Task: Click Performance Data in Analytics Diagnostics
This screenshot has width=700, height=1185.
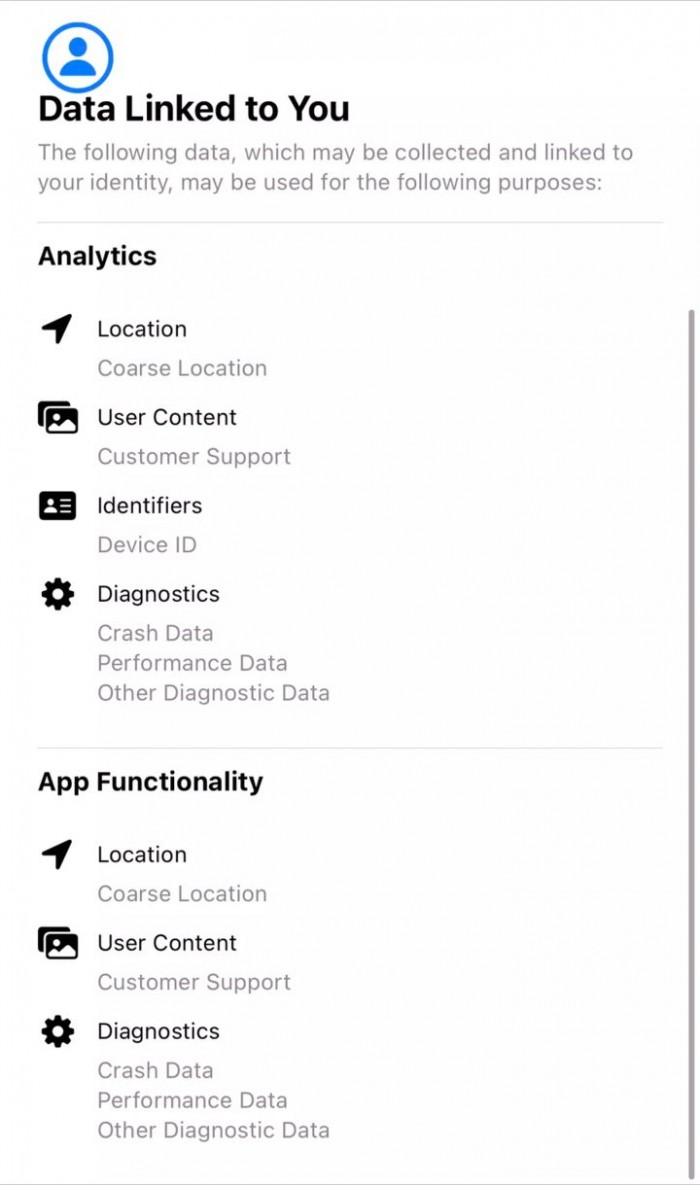Action: point(192,663)
